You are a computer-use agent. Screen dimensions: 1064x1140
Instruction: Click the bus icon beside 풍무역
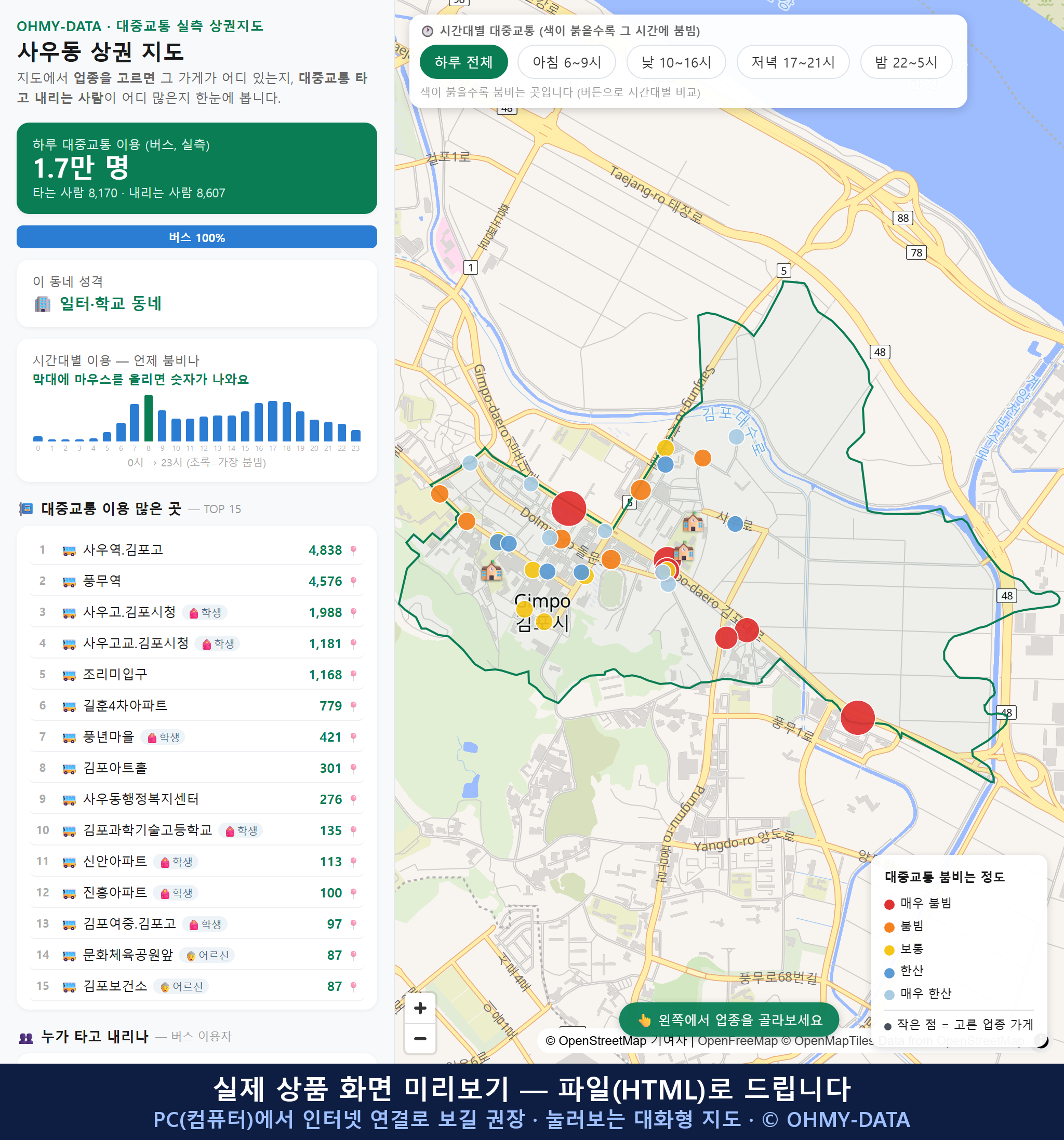pyautogui.click(x=69, y=582)
